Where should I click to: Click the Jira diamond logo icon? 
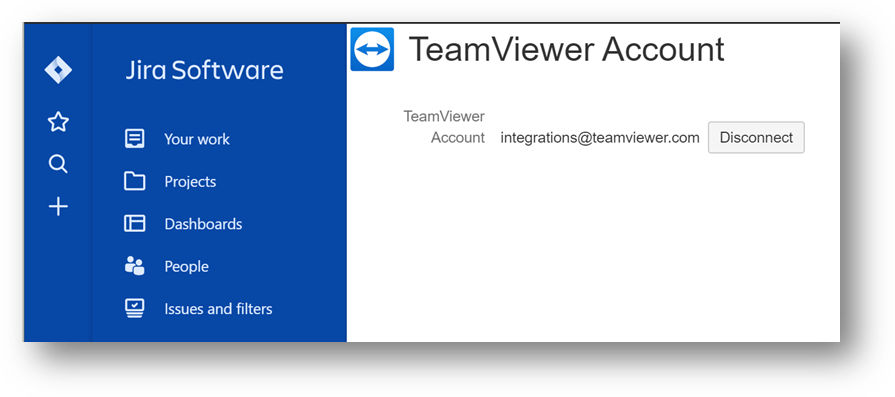pos(58,70)
